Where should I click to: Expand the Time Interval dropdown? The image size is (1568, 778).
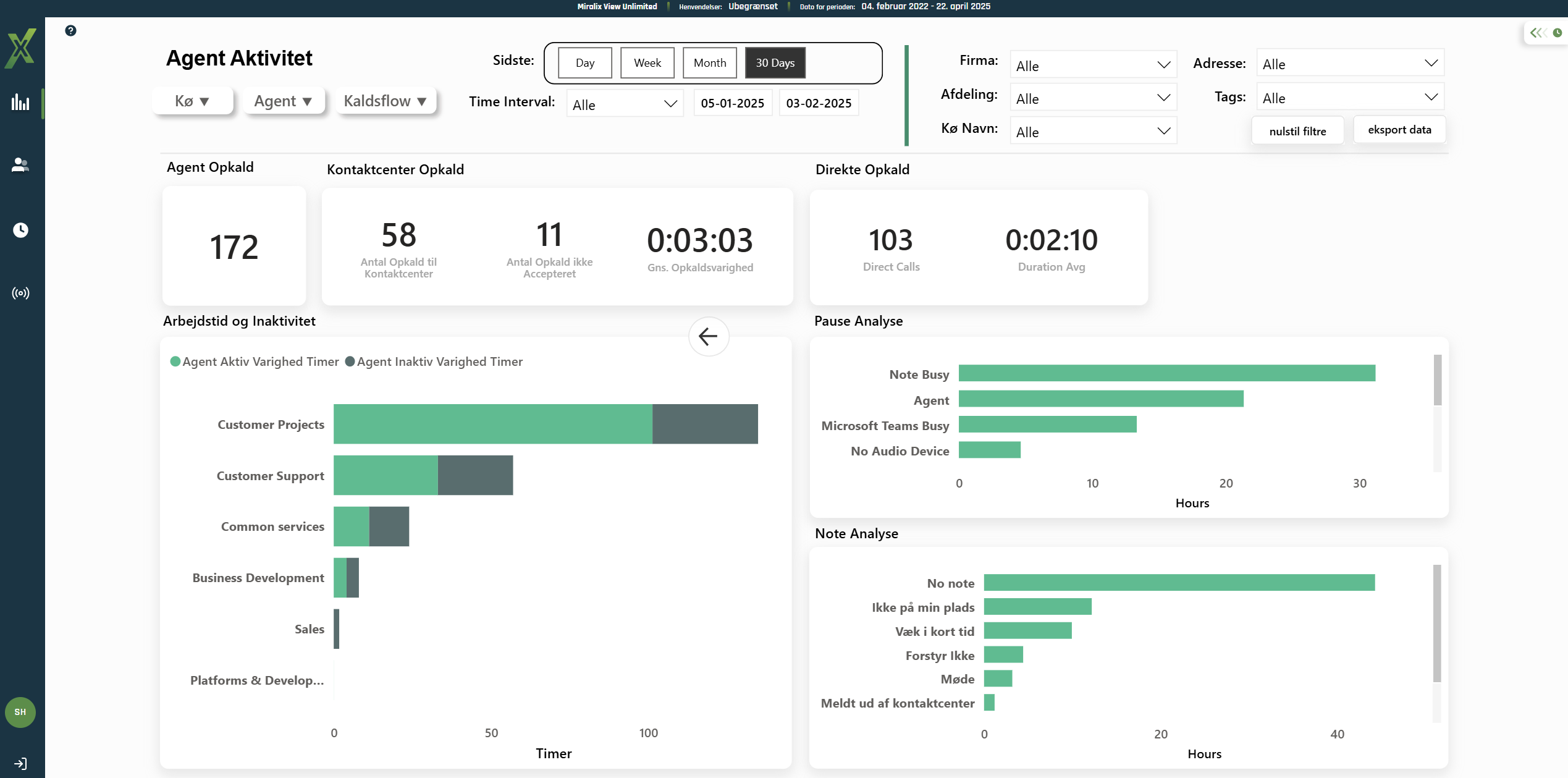coord(624,104)
